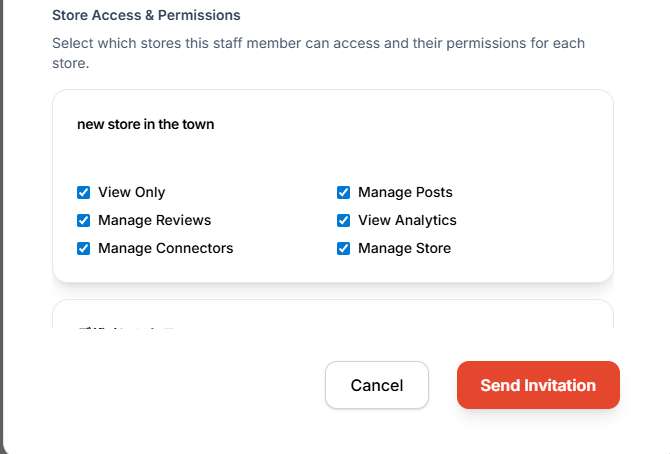Toggle the Manage Store checkbox
670x454 pixels.
[344, 248]
